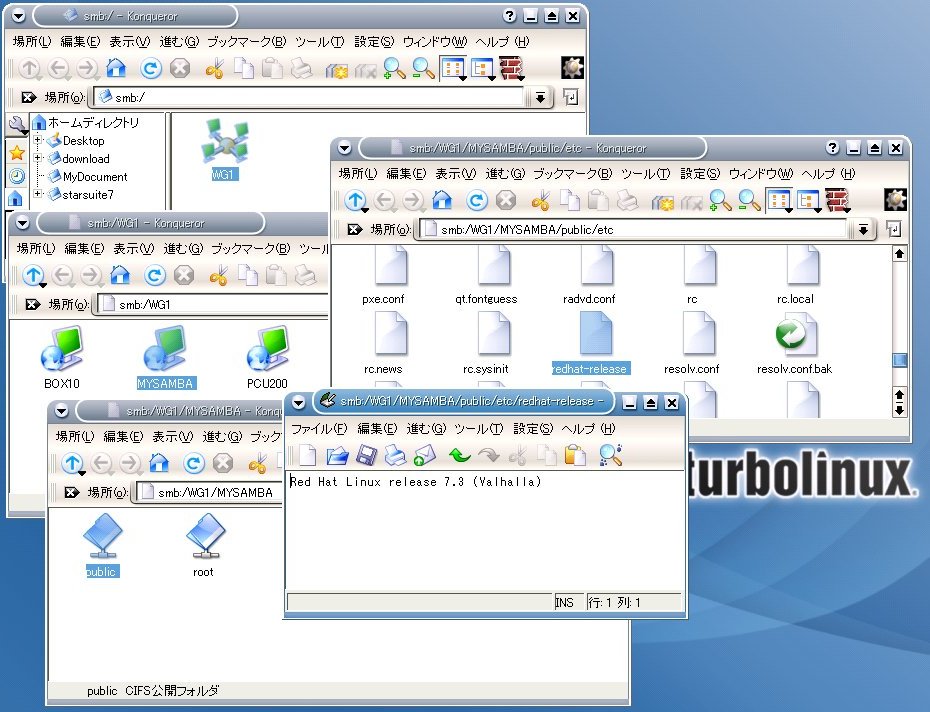Click the zoom-in magnifier in the smb:/ window
This screenshot has width=930, height=712.
pyautogui.click(x=394, y=68)
